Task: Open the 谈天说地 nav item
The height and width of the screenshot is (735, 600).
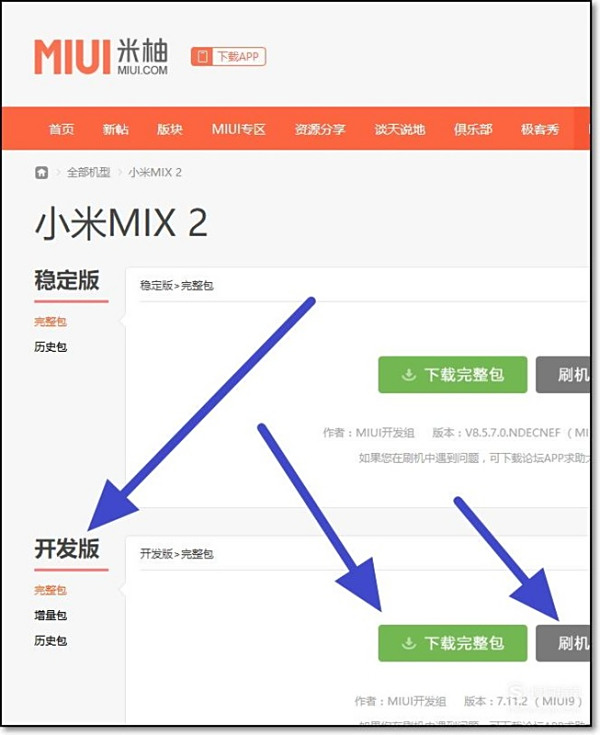Action: [x=399, y=129]
